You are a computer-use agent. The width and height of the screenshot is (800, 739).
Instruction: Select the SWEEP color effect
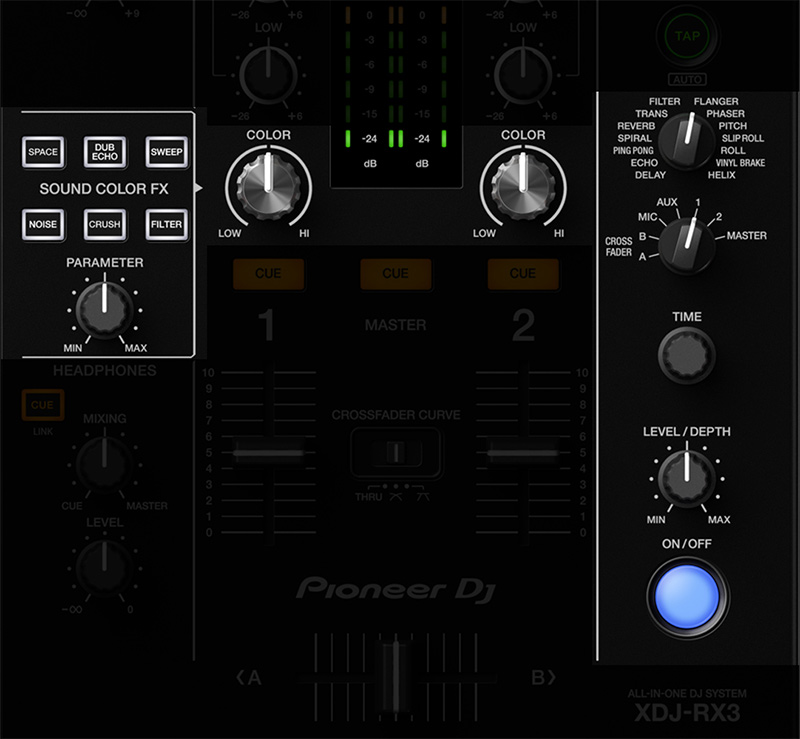165,151
